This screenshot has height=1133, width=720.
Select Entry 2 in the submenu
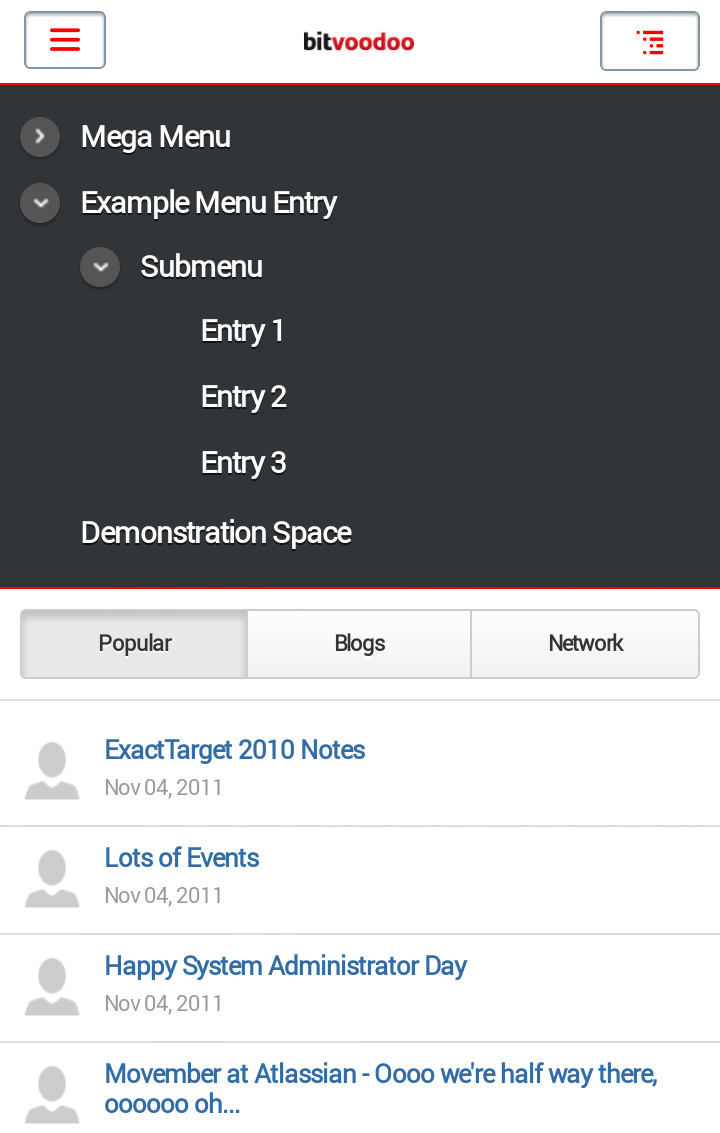[244, 397]
